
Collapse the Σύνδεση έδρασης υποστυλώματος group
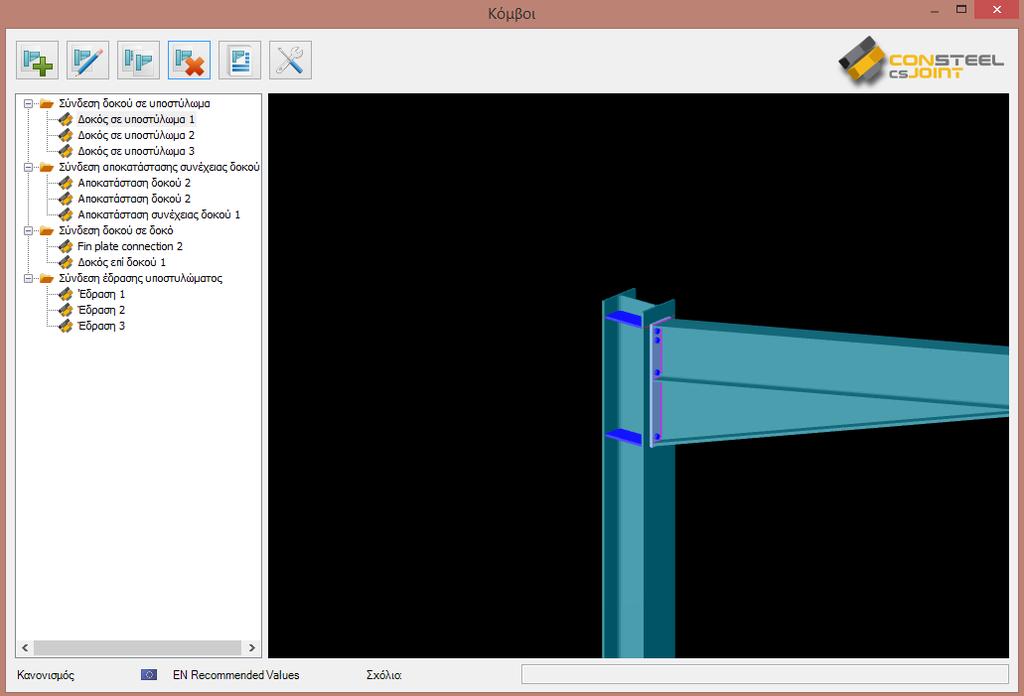(x=28, y=278)
